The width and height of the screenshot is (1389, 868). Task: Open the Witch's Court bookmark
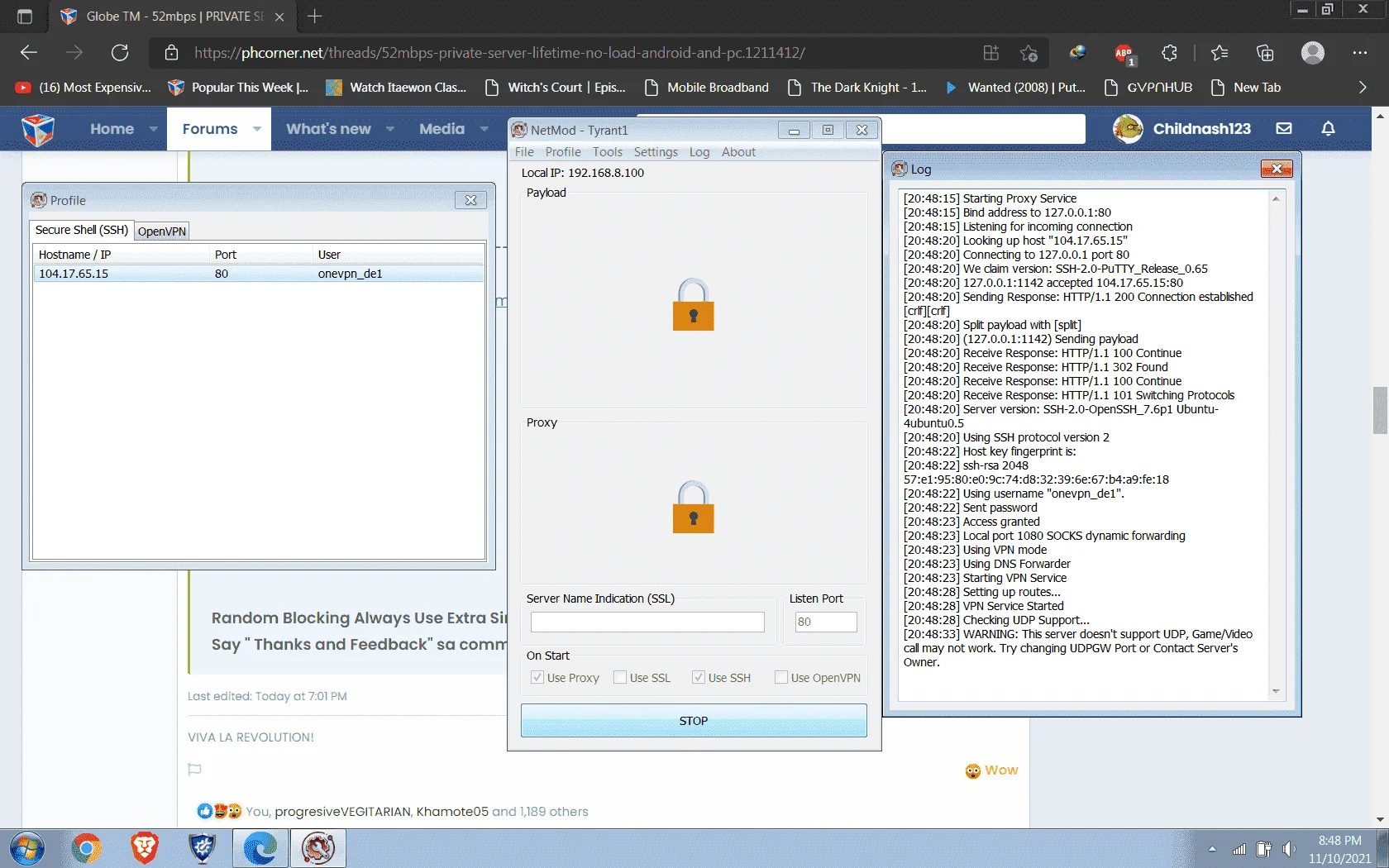pyautogui.click(x=555, y=87)
